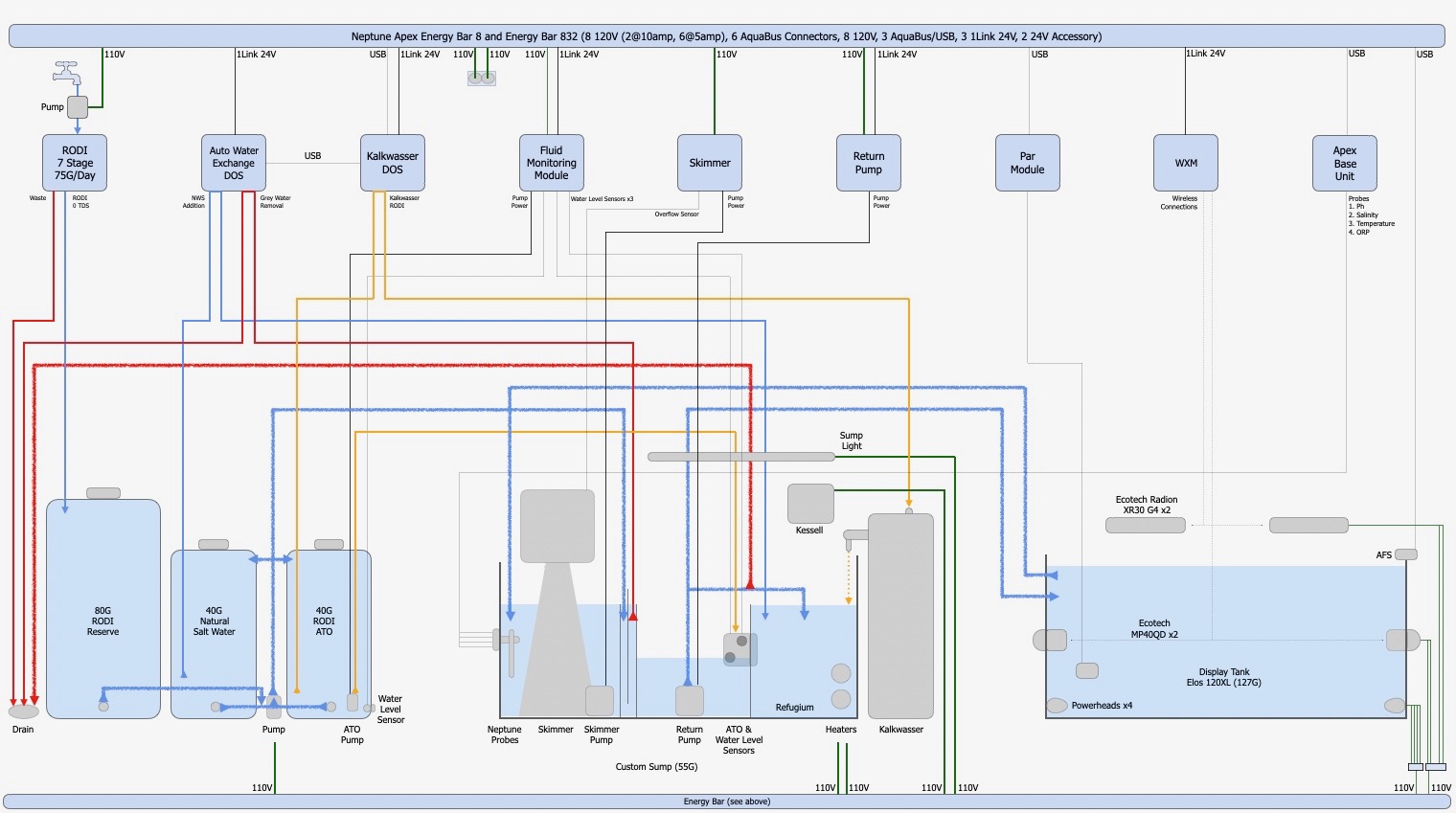Click the left Ecotech MP40QD pump
This screenshot has width=1456, height=813.
(x=1050, y=640)
